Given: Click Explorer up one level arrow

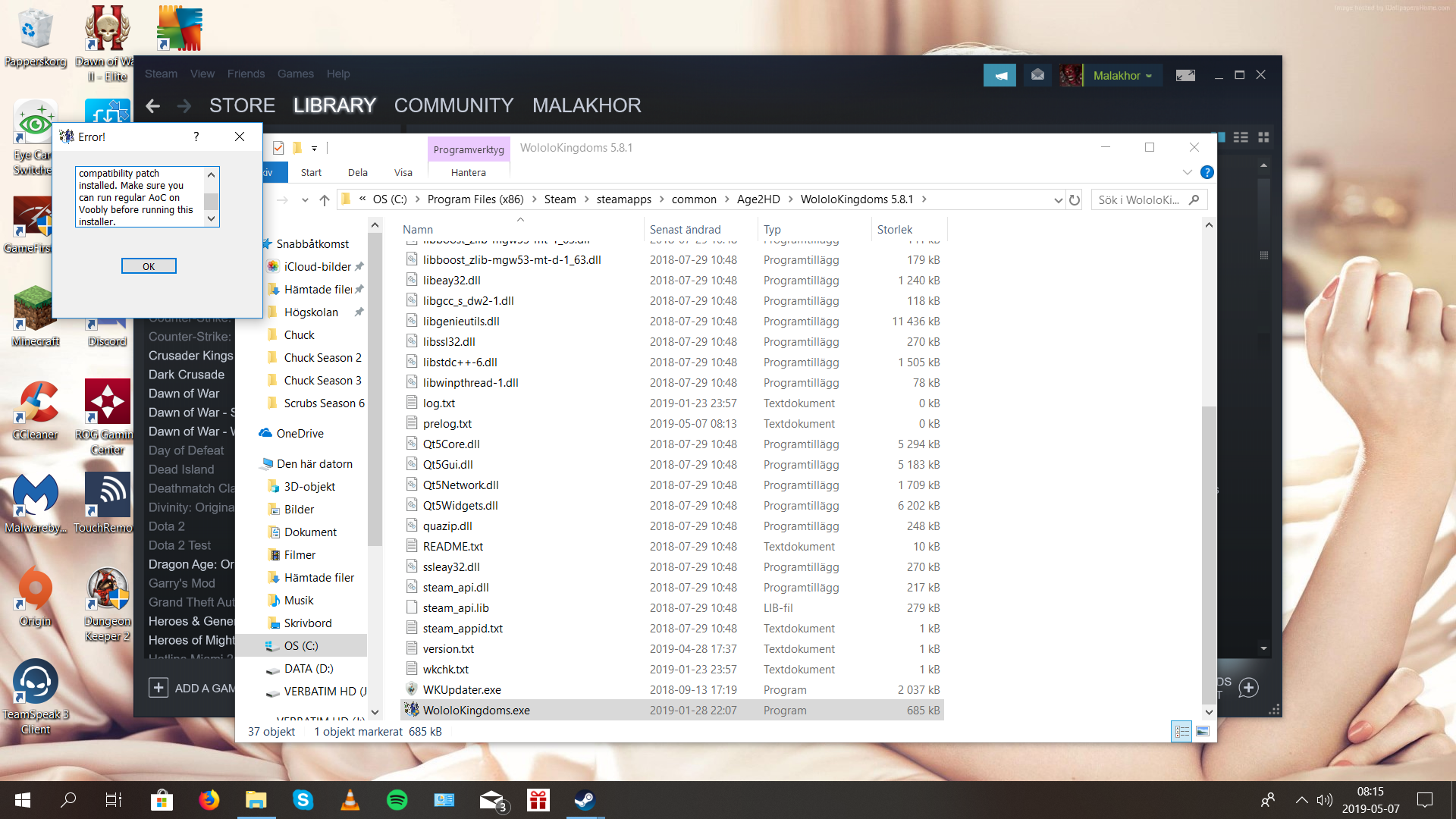Looking at the screenshot, I should [325, 199].
